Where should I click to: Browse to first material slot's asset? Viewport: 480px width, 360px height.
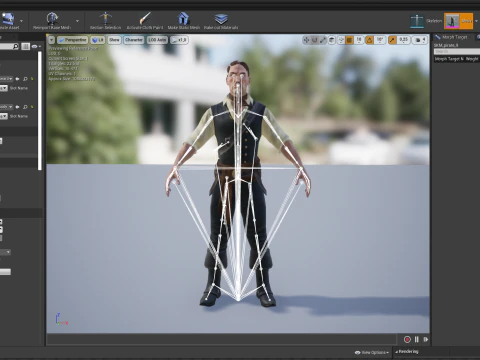[25, 79]
